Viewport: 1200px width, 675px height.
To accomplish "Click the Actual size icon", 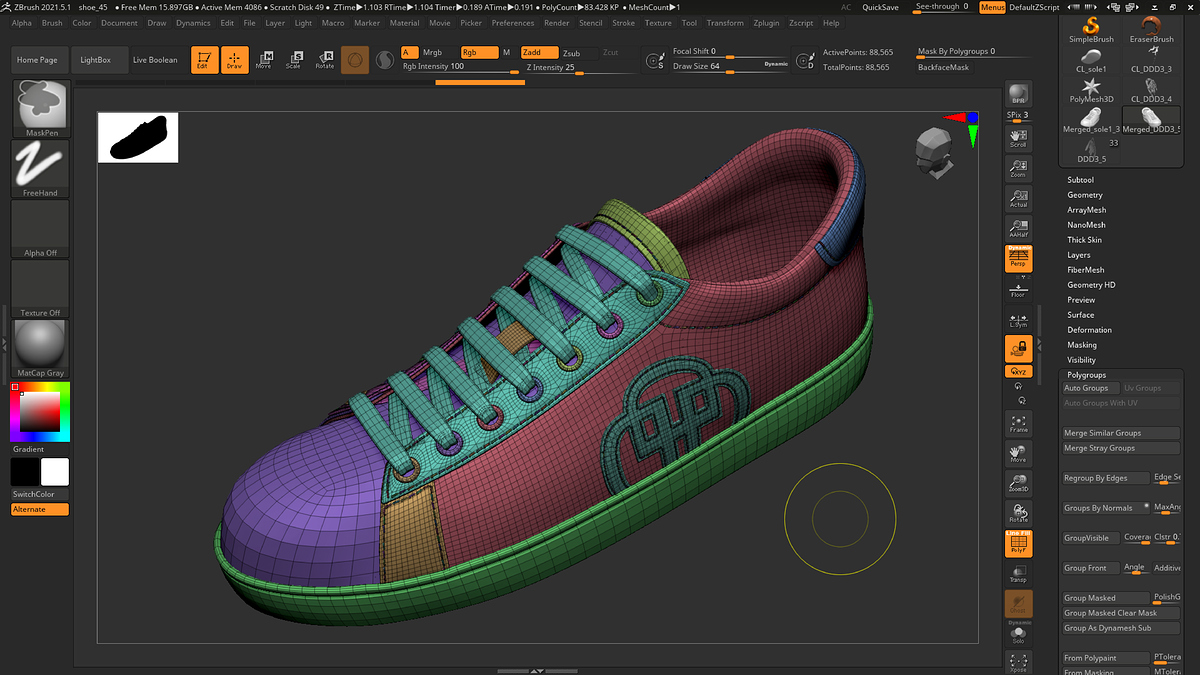I will pos(1019,198).
